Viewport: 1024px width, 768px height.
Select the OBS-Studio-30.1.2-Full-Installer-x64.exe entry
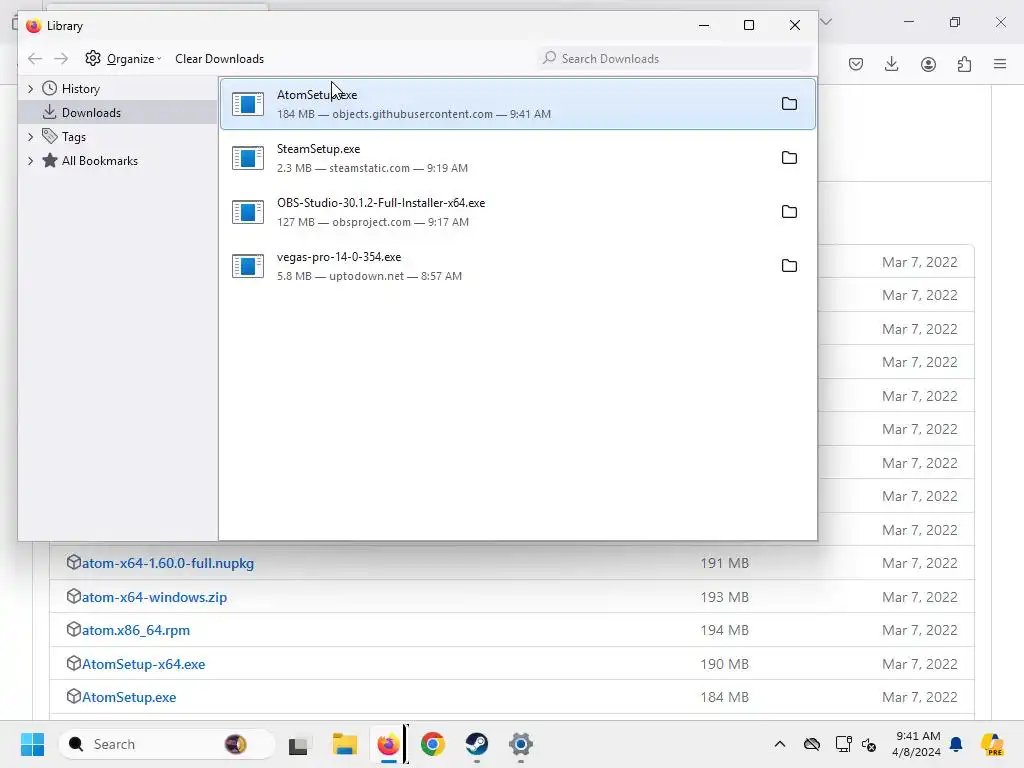tap(518, 212)
